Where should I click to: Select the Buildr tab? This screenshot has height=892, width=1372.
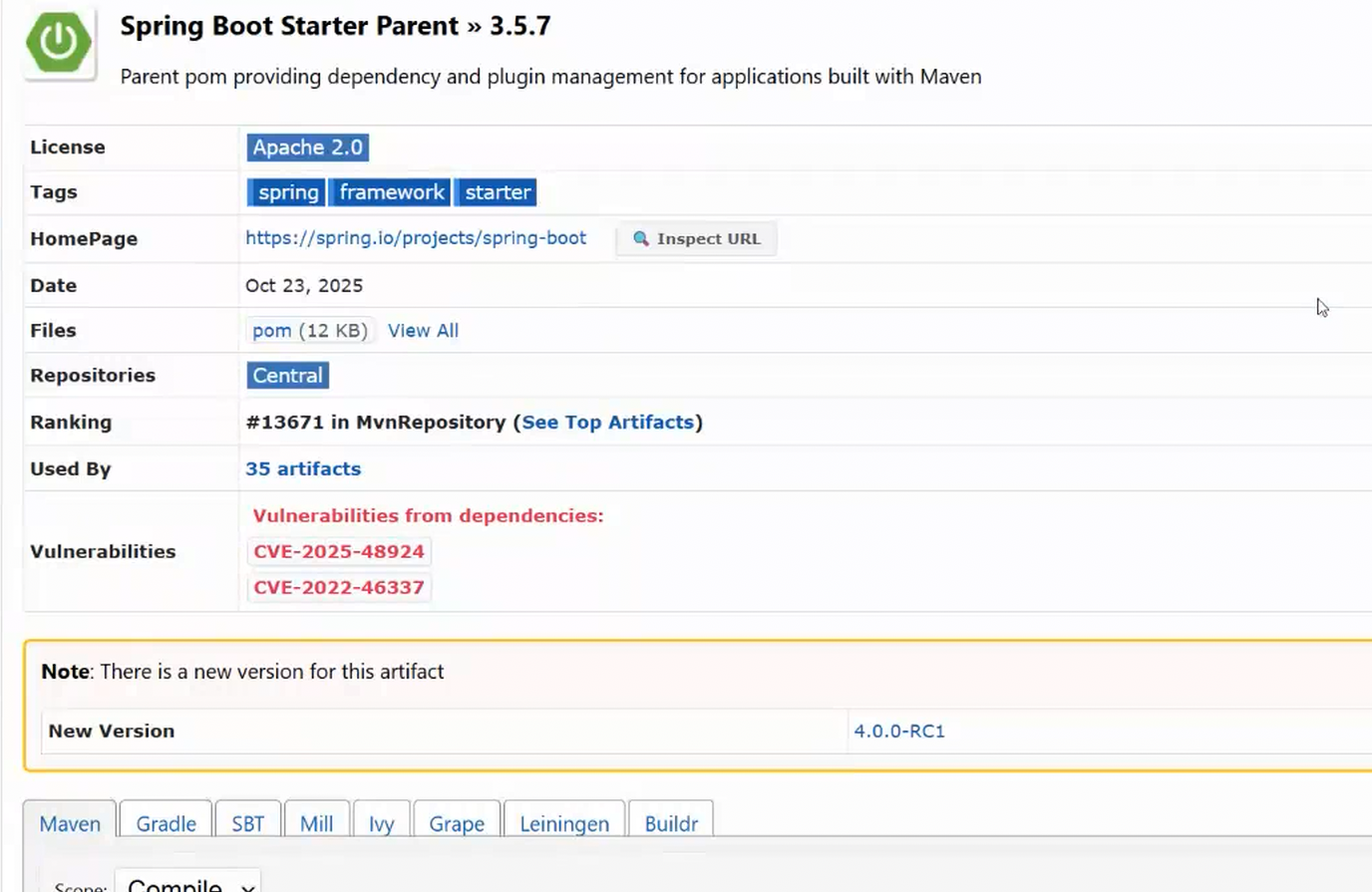point(670,823)
